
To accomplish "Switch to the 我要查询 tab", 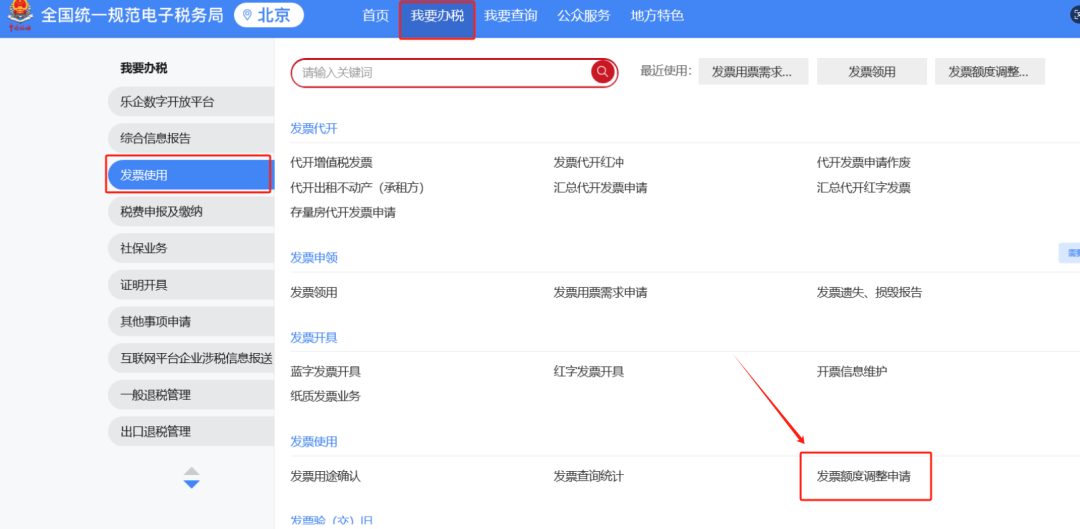I will click(510, 16).
